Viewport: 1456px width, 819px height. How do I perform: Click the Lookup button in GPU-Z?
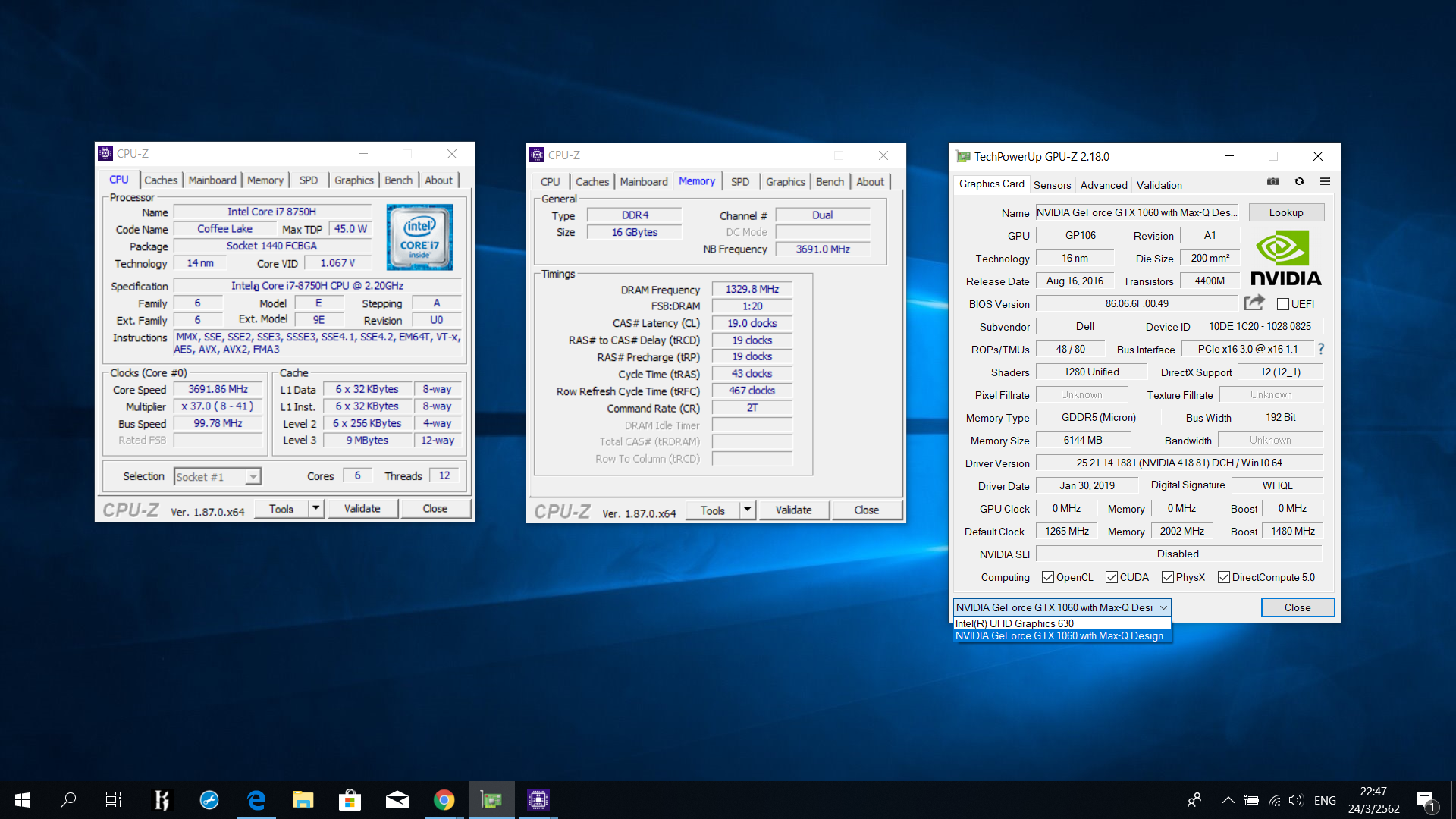[x=1286, y=212]
